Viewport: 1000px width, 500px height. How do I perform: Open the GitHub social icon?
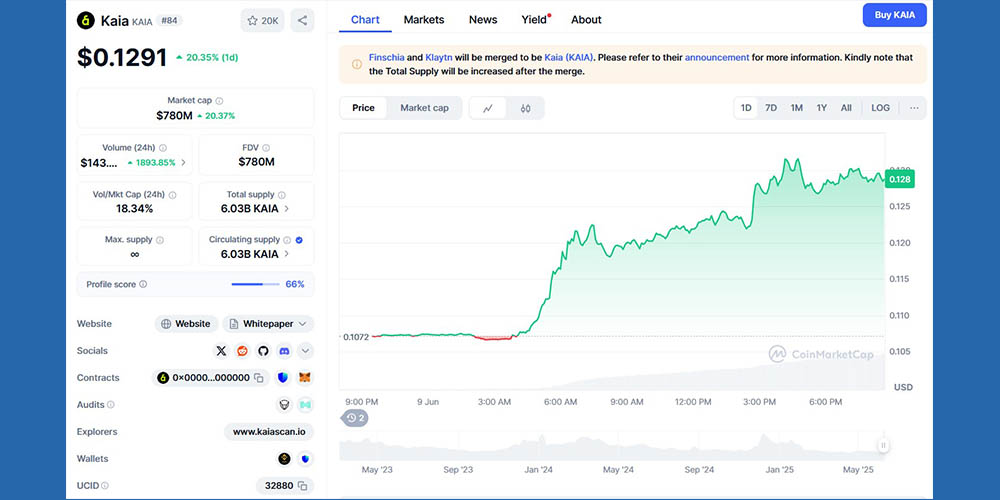263,351
